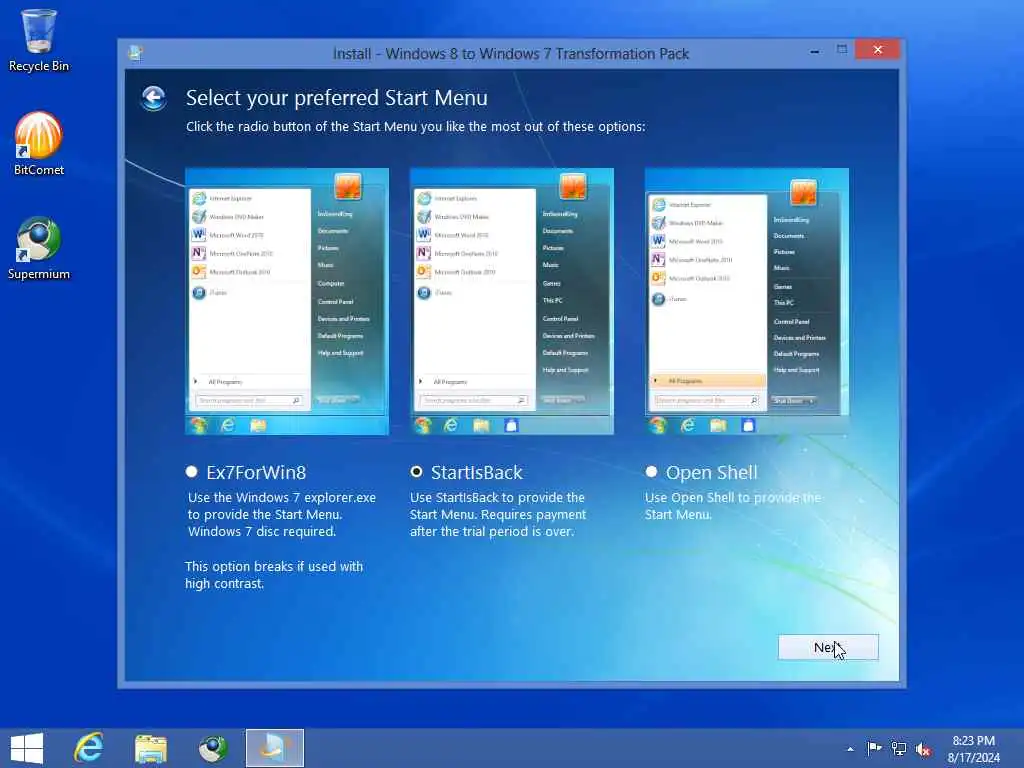Click the Ex7ForWin8 Start Menu preview image
Screen dimensions: 1024x768
tap(287, 301)
